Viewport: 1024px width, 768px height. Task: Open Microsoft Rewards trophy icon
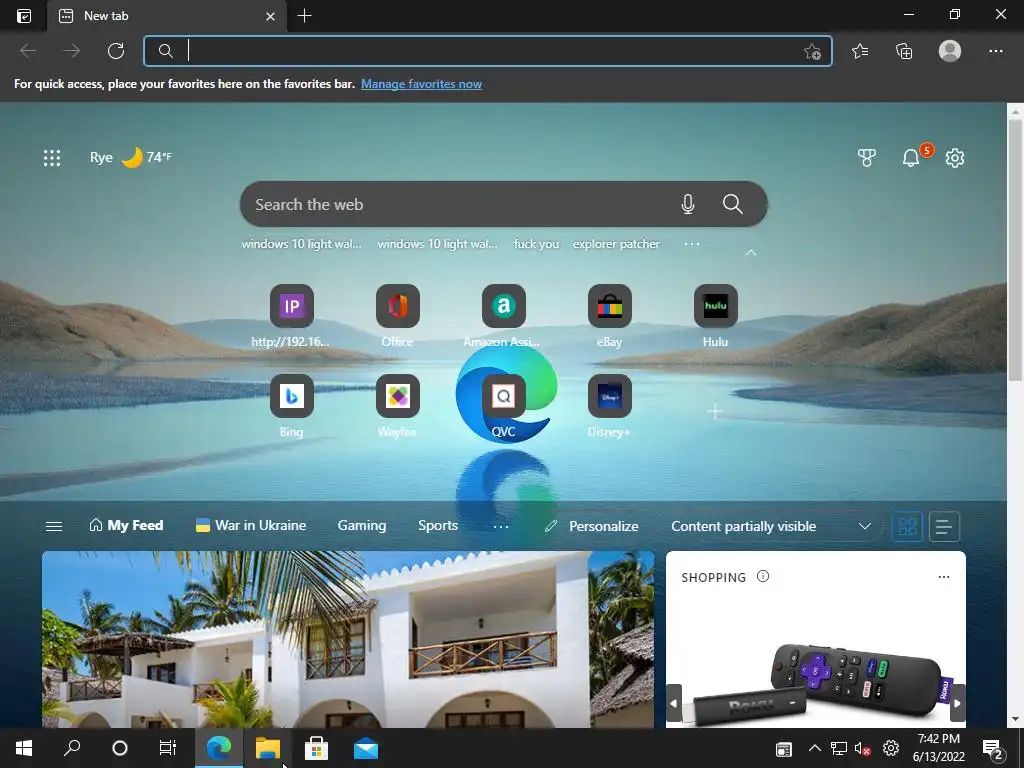(866, 157)
